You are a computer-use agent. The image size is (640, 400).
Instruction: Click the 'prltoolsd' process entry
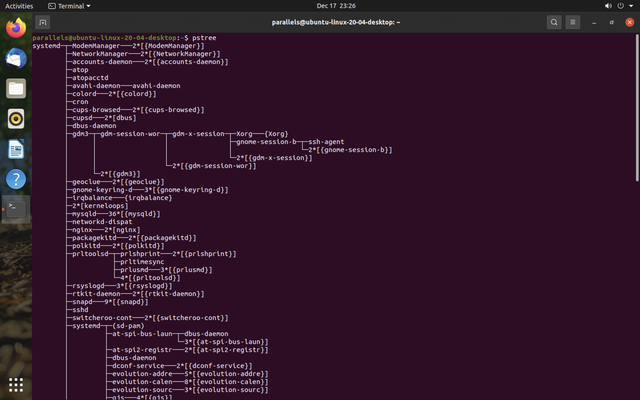(90, 254)
